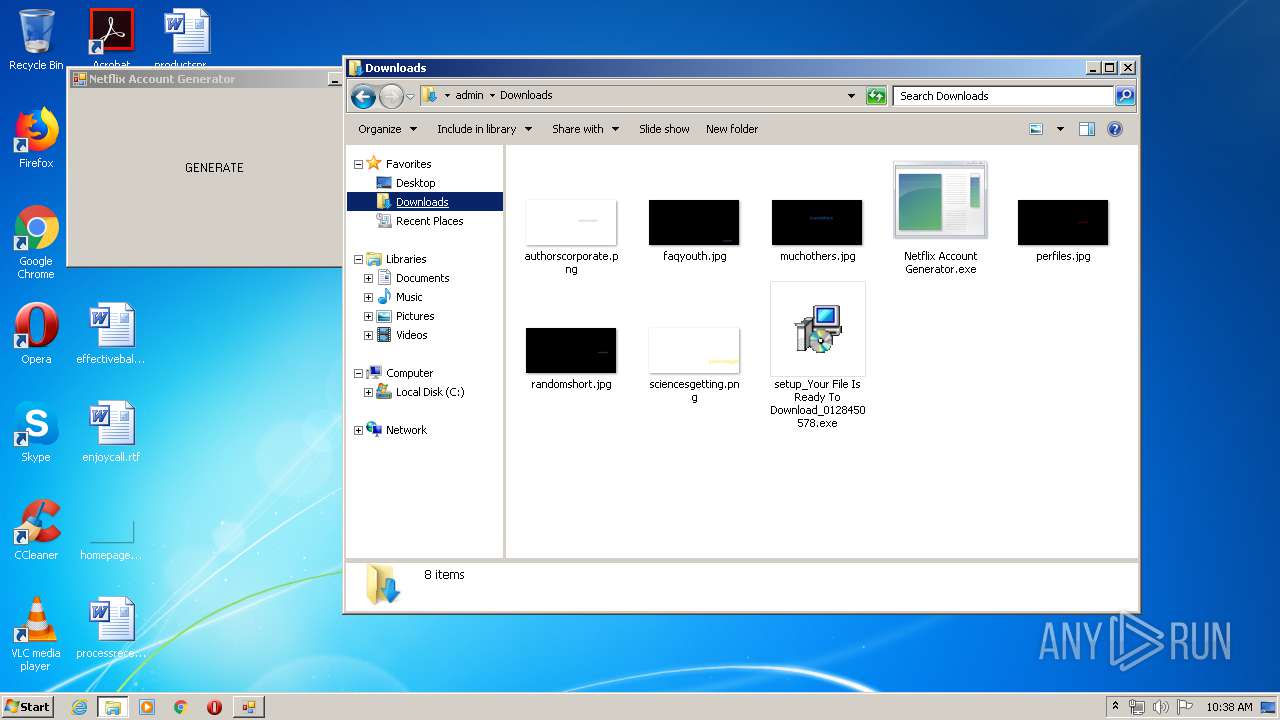Select the setup_Your File Is Ready installer
The image size is (1280, 720).
[818, 356]
